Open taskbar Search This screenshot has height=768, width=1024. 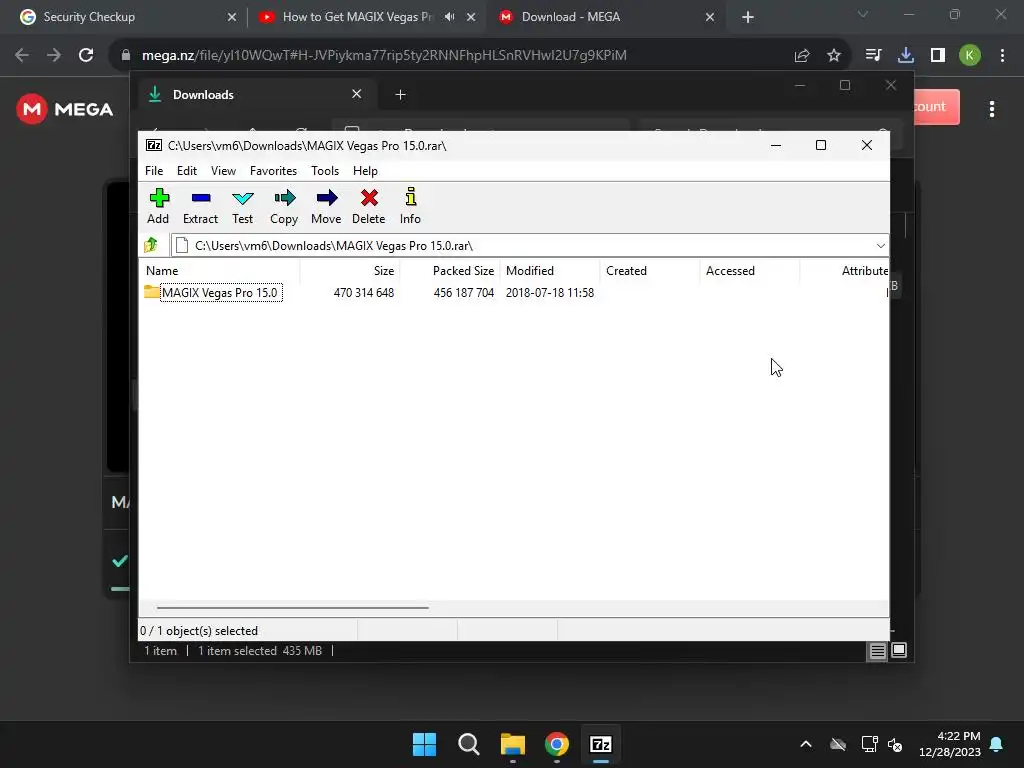pos(468,744)
